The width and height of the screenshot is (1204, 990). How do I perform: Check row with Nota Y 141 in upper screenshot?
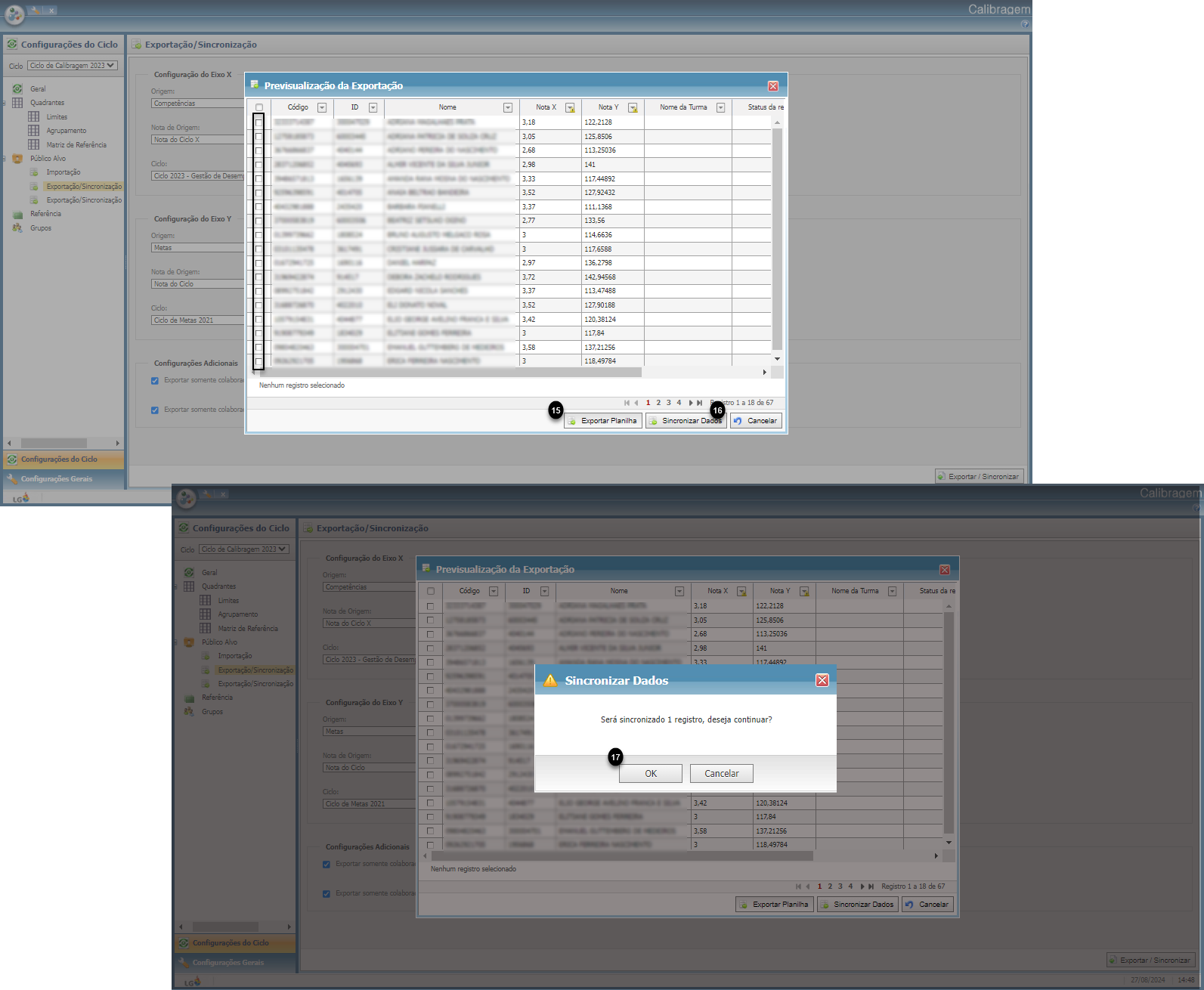(259, 165)
